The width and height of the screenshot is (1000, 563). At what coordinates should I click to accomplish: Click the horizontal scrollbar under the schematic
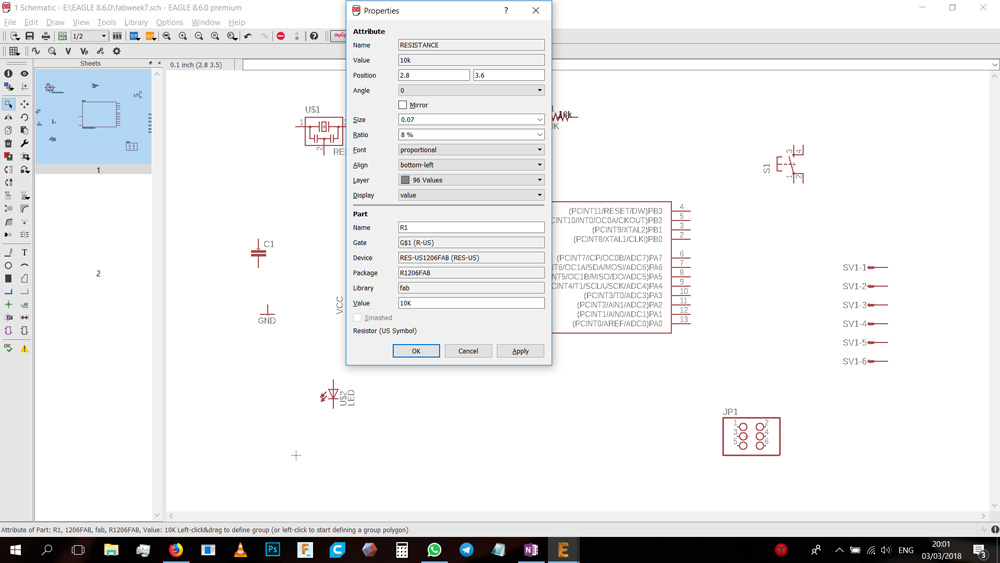coord(577,516)
